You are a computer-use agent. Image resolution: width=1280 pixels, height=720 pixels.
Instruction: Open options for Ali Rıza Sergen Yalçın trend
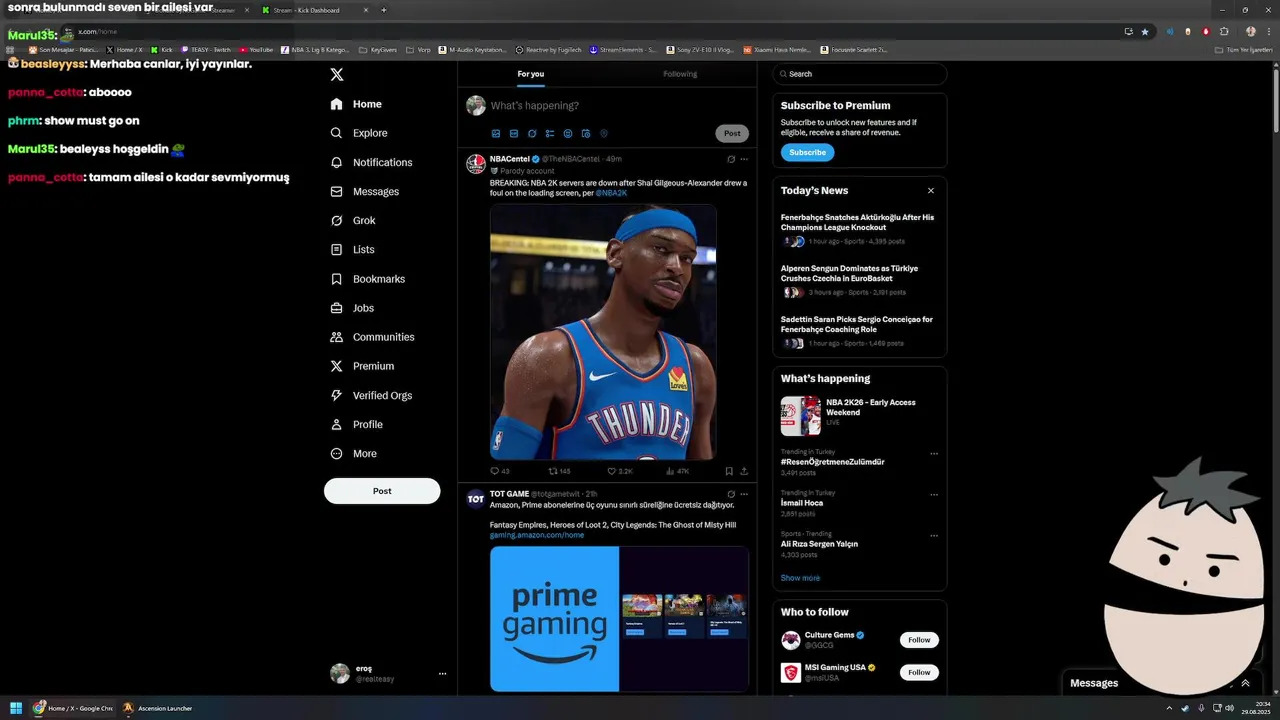point(934,536)
